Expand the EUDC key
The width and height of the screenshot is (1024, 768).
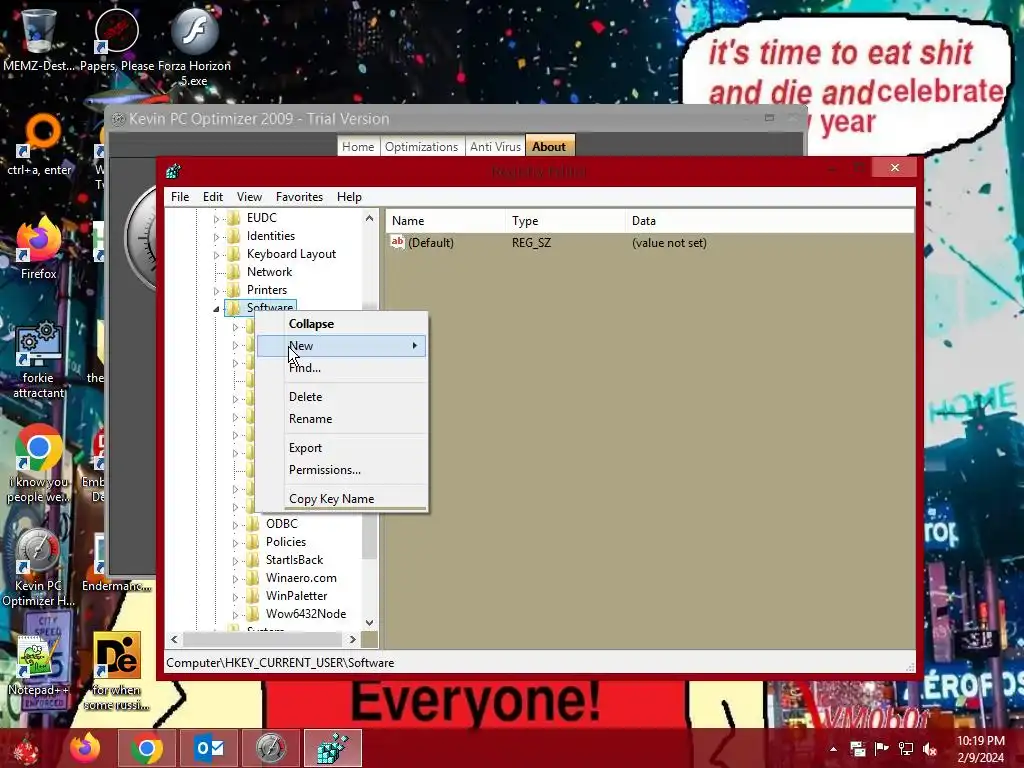click(x=216, y=219)
